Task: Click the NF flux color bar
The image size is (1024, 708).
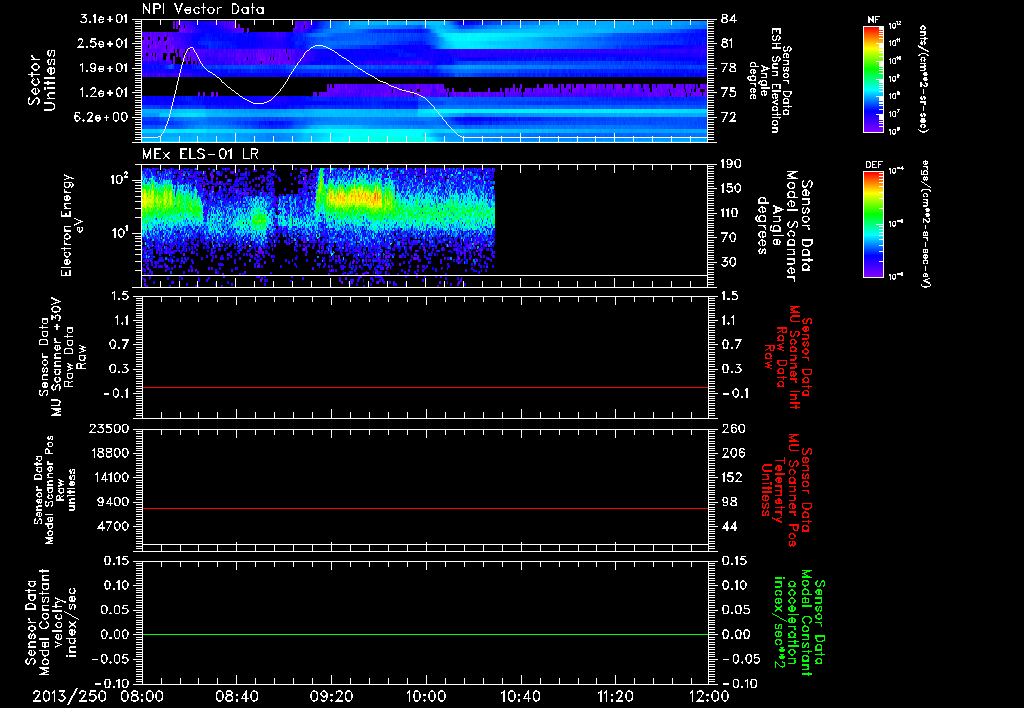Action: pyautogui.click(x=873, y=78)
